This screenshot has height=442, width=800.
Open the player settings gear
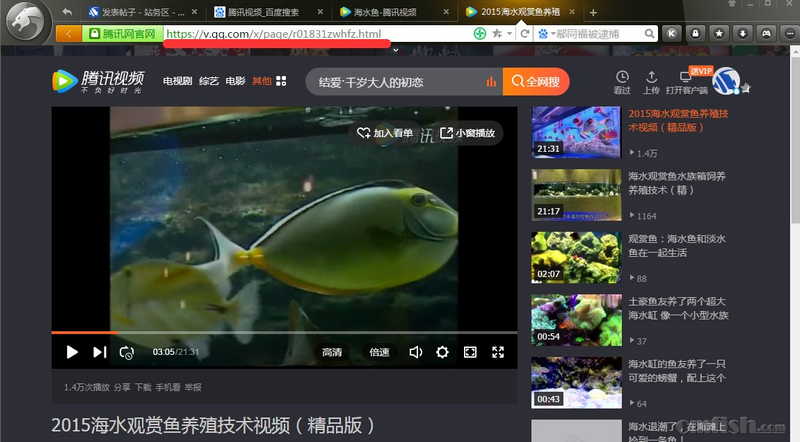[x=442, y=352]
